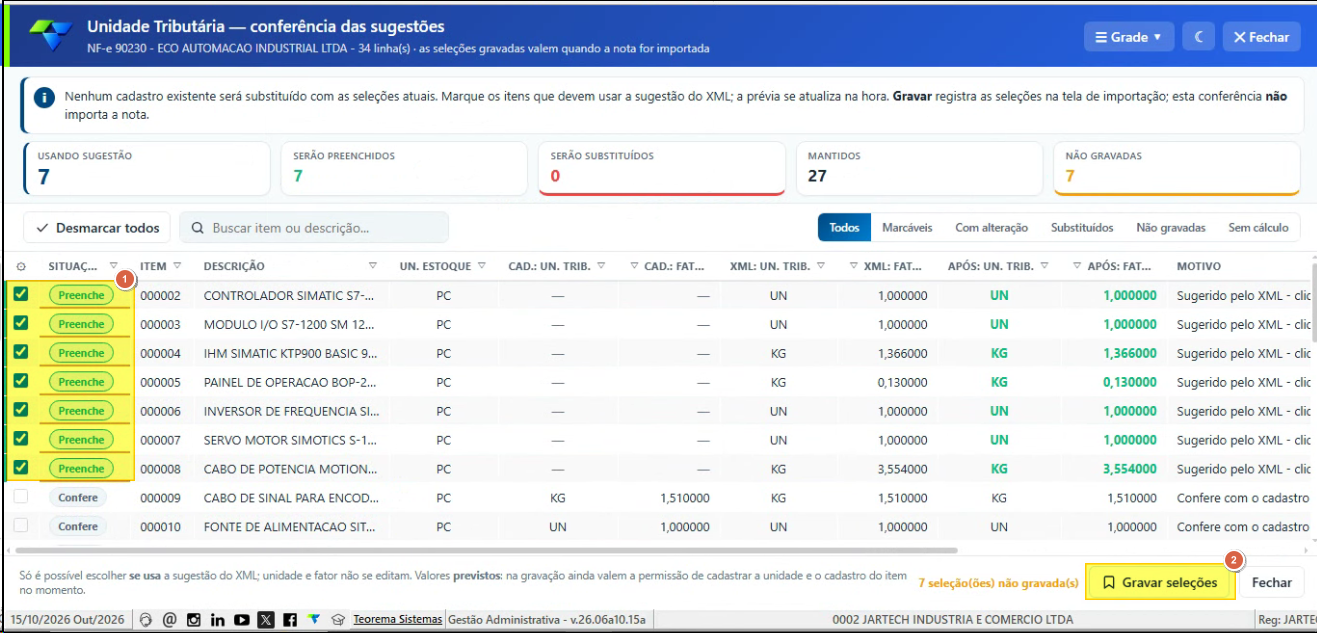Image resolution: width=1317 pixels, height=633 pixels.
Task: Click the Desmarcar todos button
Action: click(97, 228)
